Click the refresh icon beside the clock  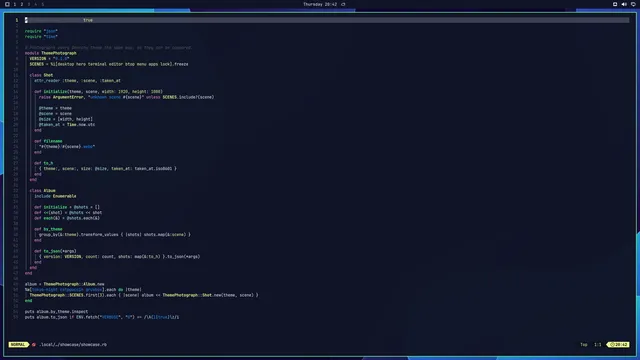[x=343, y=4]
